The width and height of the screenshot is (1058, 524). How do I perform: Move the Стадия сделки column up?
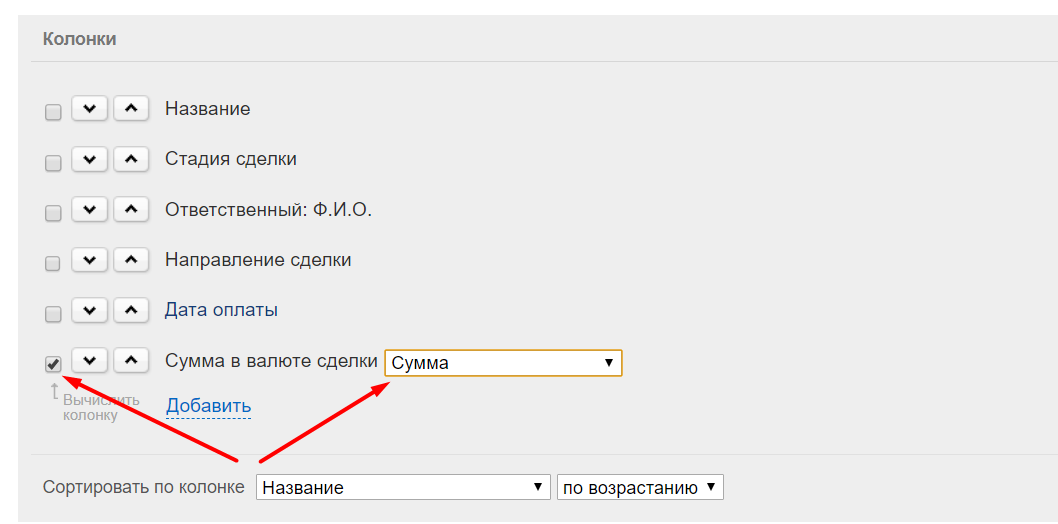click(131, 159)
